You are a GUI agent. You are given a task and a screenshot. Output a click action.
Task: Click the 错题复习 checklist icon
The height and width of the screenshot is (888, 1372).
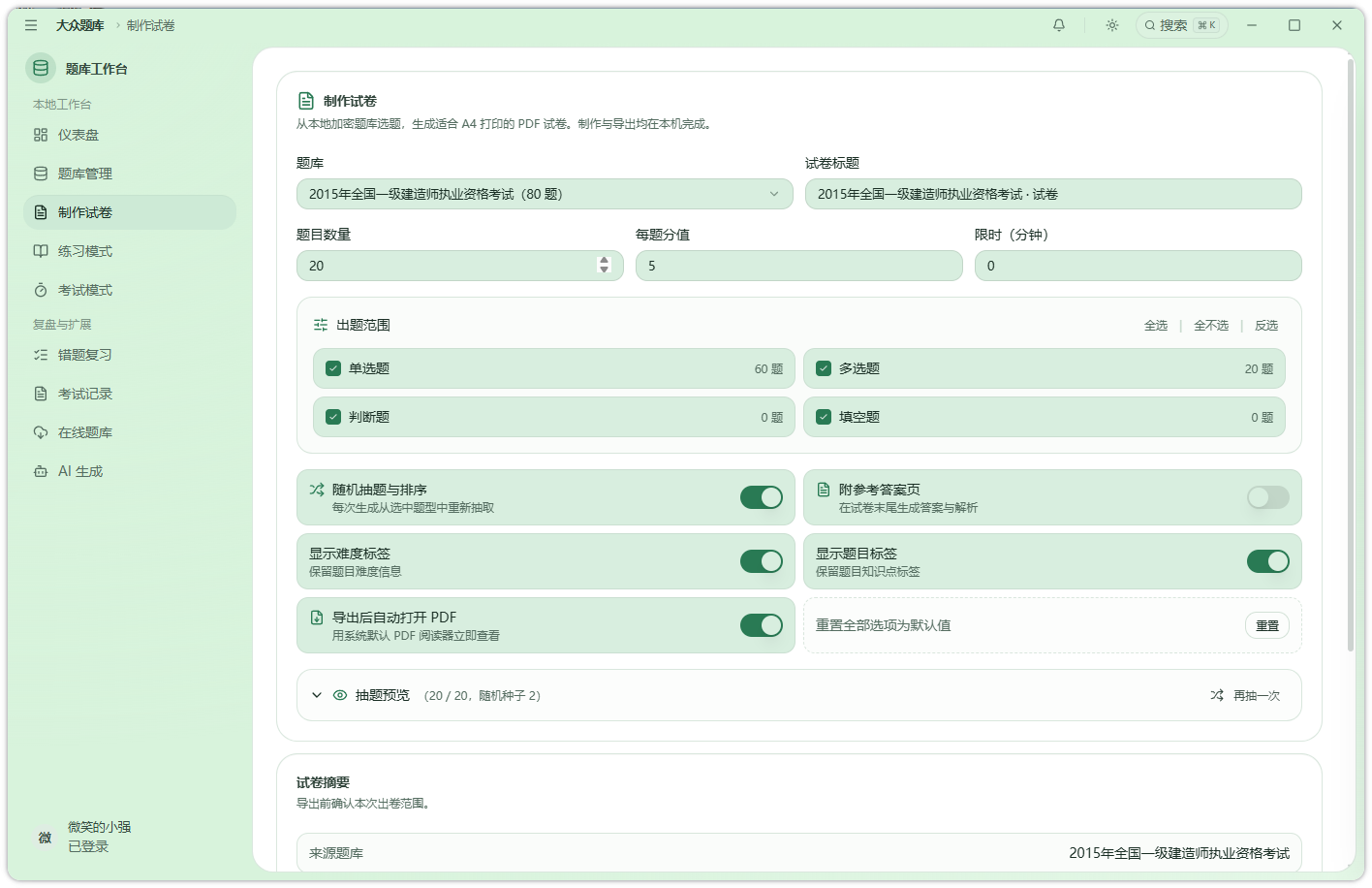pyautogui.click(x=41, y=355)
